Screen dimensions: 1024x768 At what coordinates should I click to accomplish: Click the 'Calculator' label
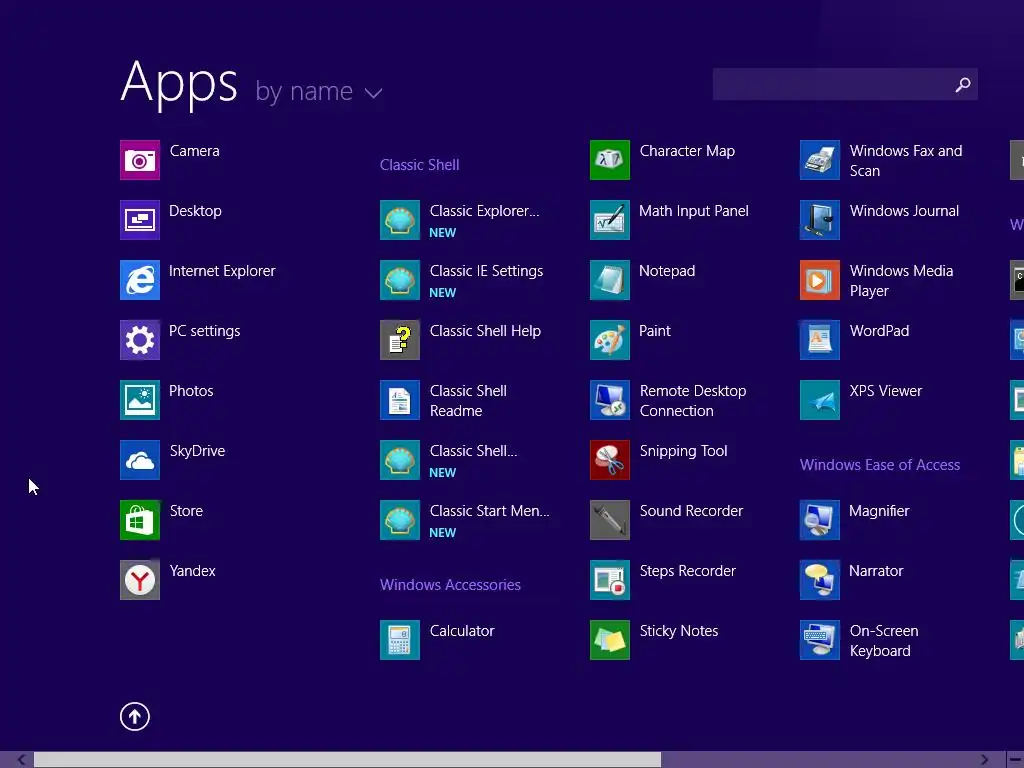click(462, 631)
